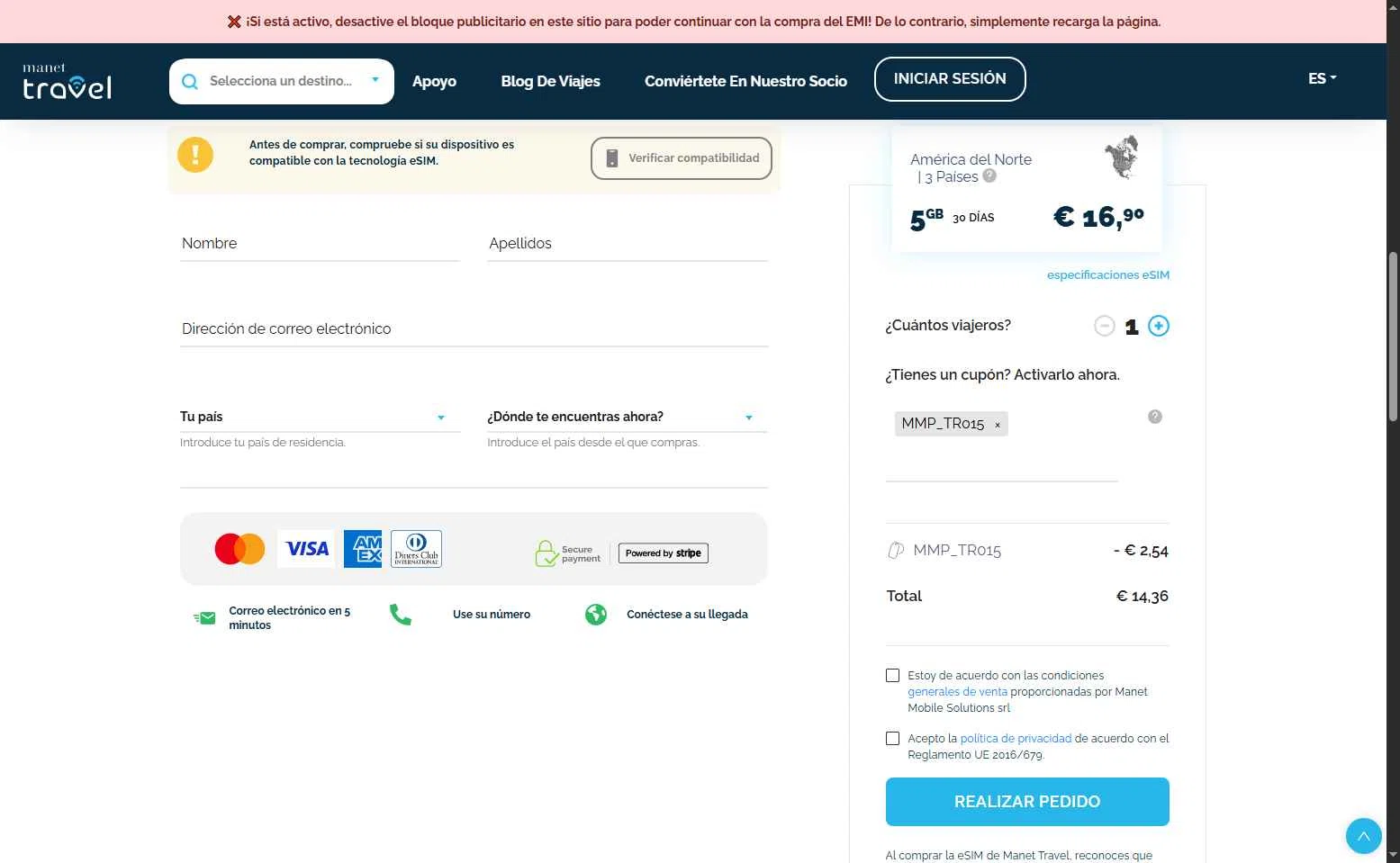
Task: Increase number of travelers with plus icon
Action: (x=1159, y=326)
